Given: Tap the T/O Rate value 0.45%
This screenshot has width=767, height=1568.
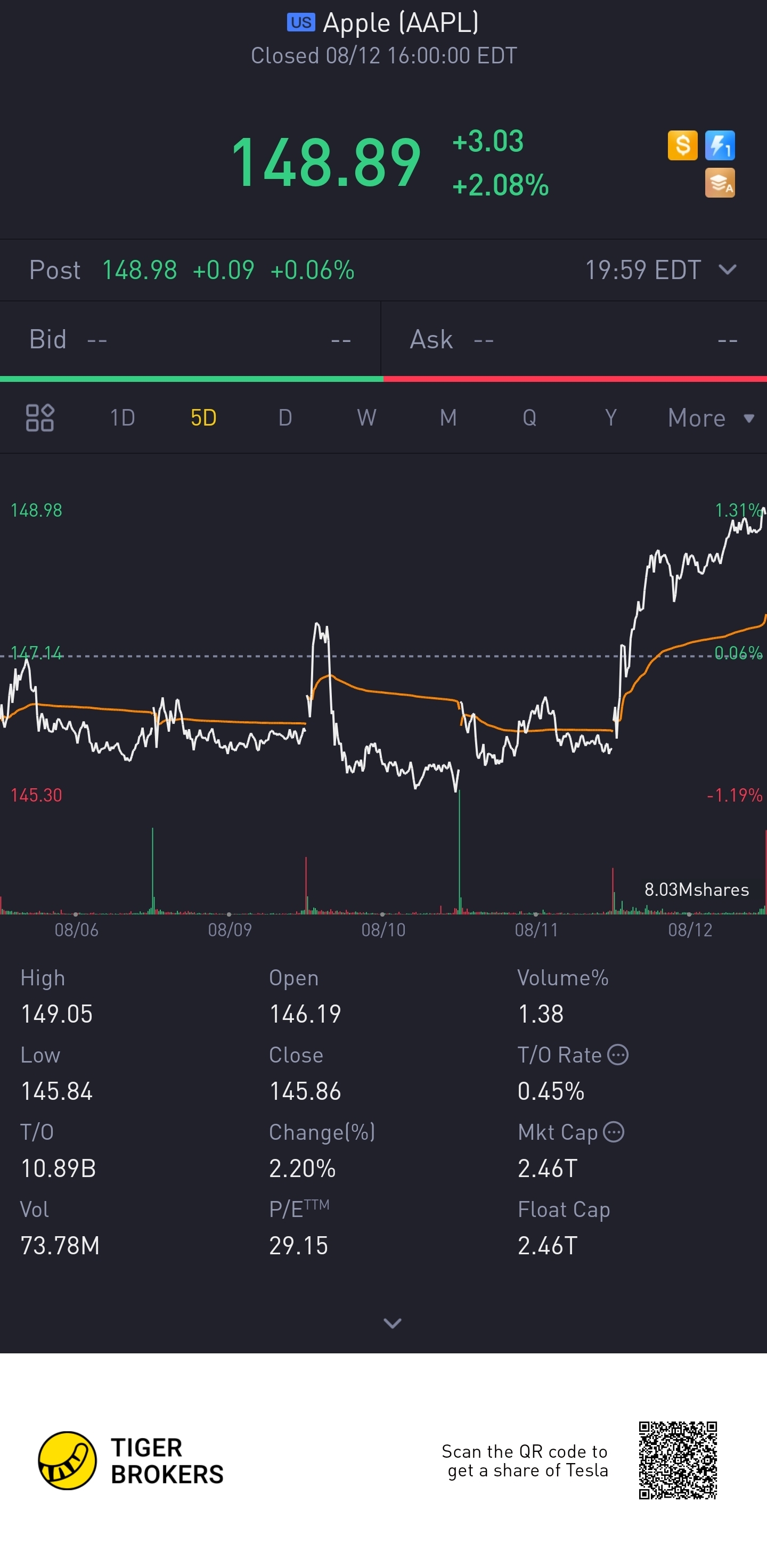Looking at the screenshot, I should 551,1091.
